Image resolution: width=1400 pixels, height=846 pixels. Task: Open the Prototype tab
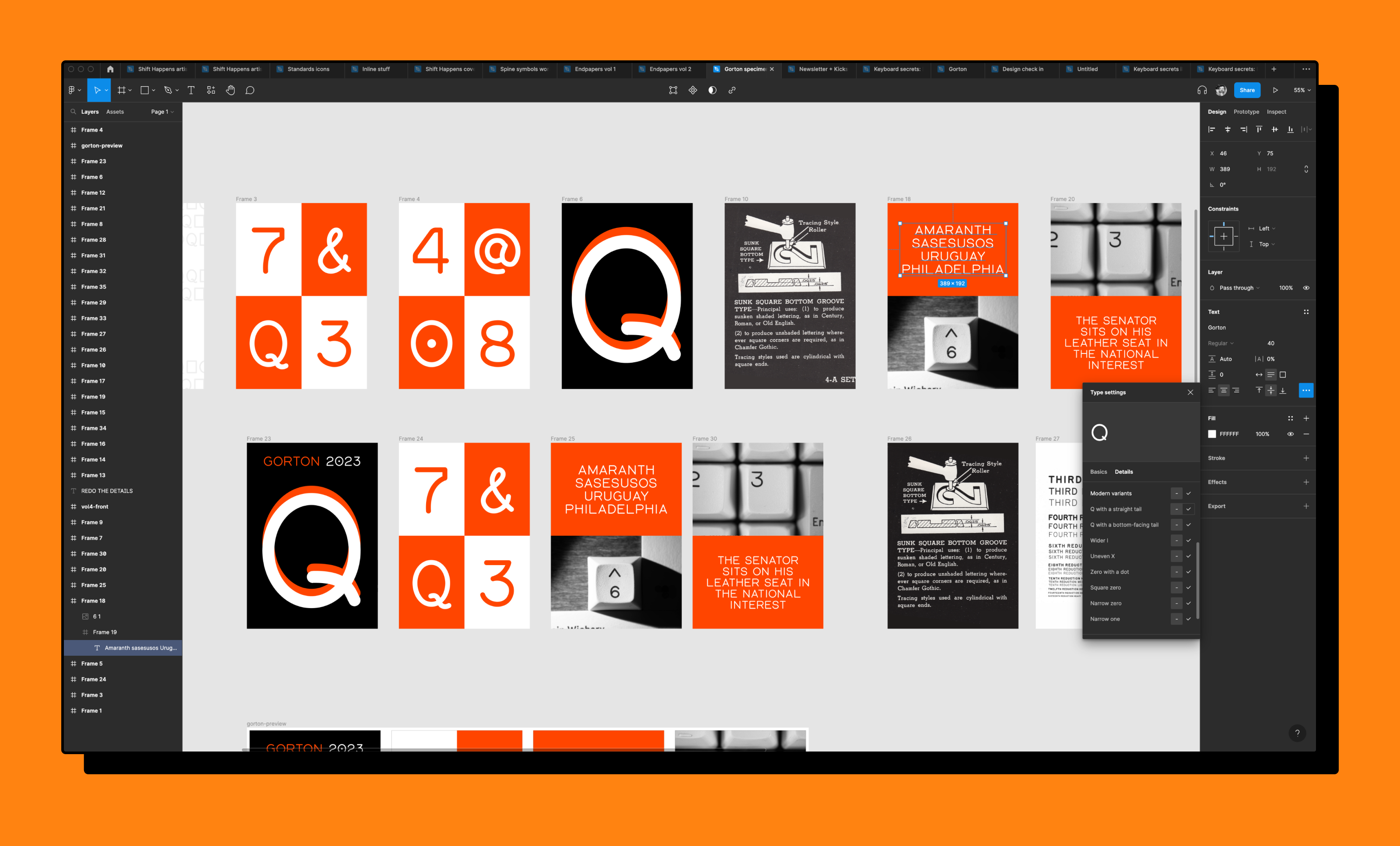(x=1246, y=112)
